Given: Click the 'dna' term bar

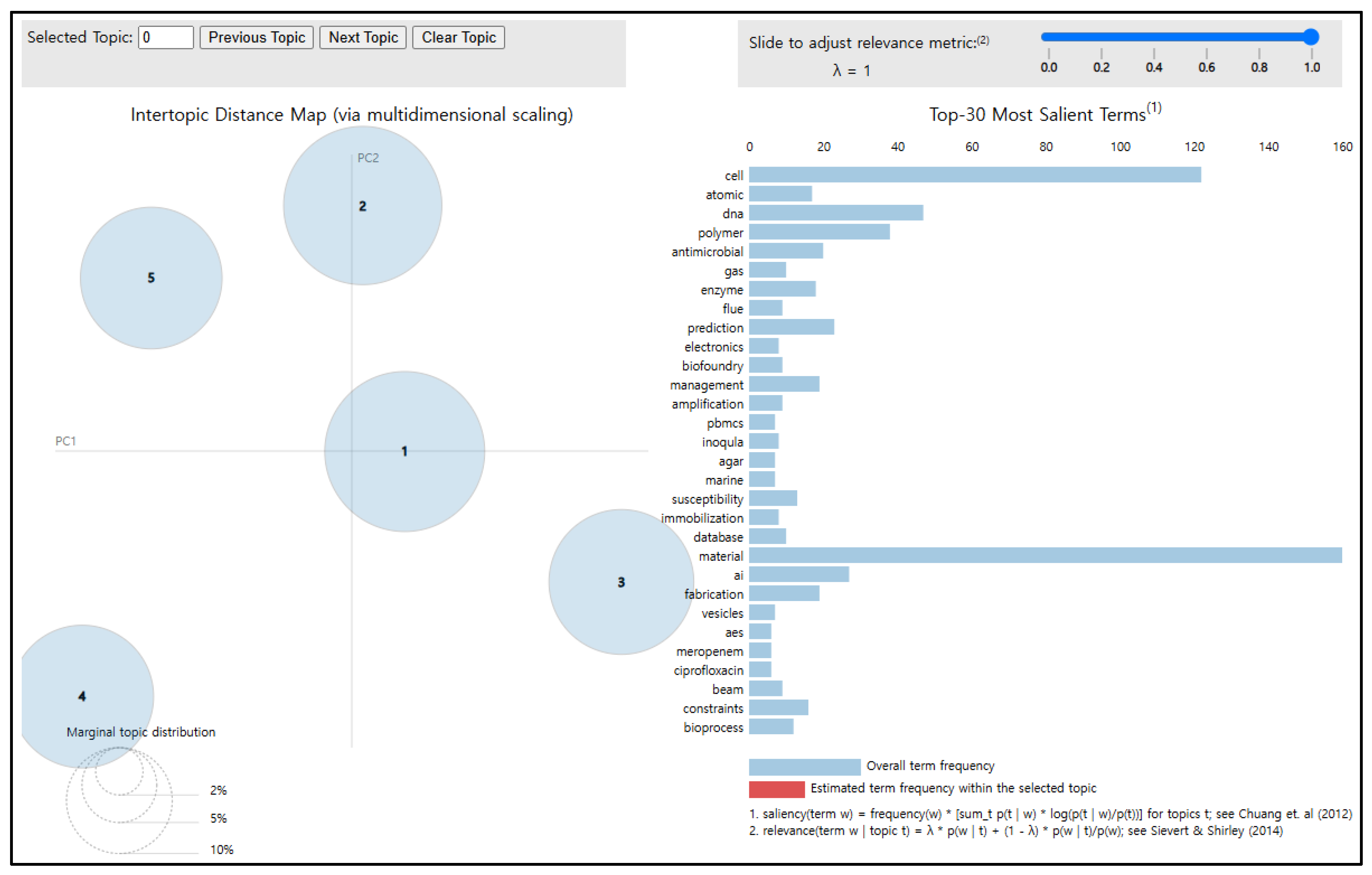Looking at the screenshot, I should pyautogui.click(x=836, y=213).
